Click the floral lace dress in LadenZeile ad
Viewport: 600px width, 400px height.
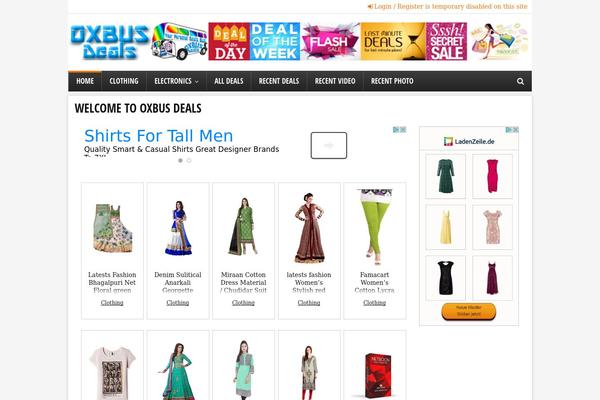pyautogui.click(x=492, y=227)
